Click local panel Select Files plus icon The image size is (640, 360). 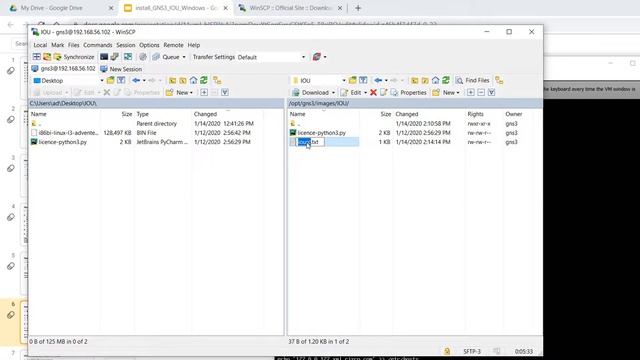pos(204,93)
